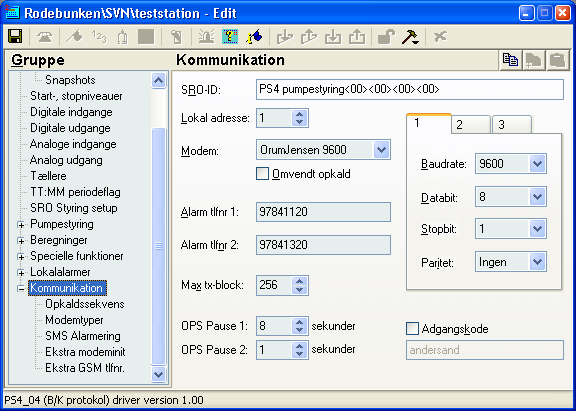This screenshot has width=576, height=411.
Task: Select SRO Styring setup tree item
Action: 74,208
